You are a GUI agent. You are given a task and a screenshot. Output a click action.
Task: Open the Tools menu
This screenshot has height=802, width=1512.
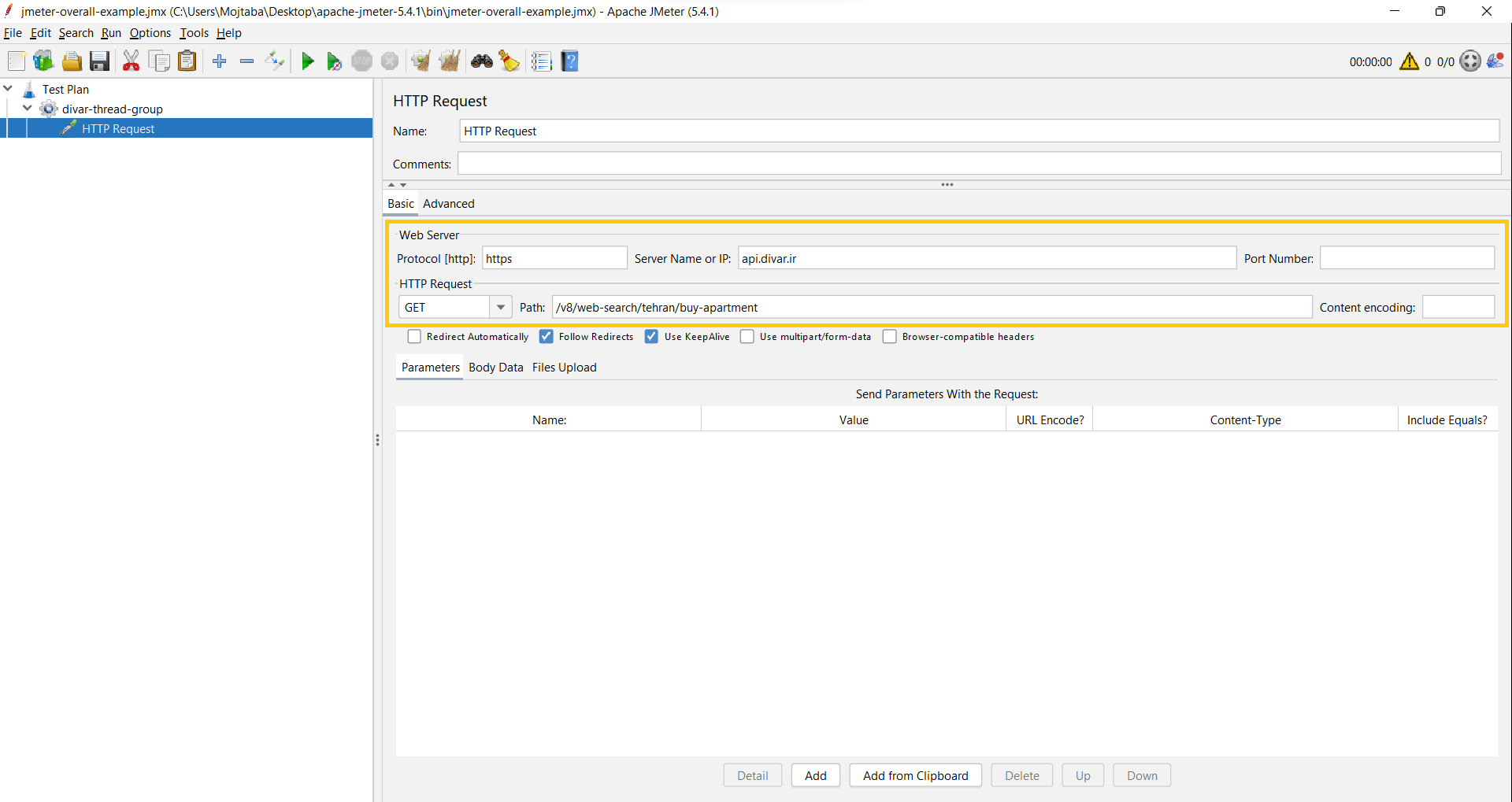(194, 33)
